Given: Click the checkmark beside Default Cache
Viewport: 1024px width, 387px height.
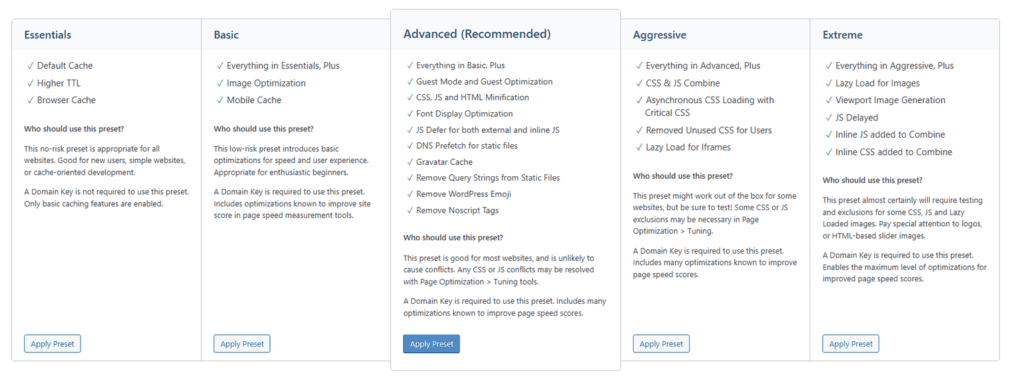Looking at the screenshot, I should pyautogui.click(x=30, y=65).
